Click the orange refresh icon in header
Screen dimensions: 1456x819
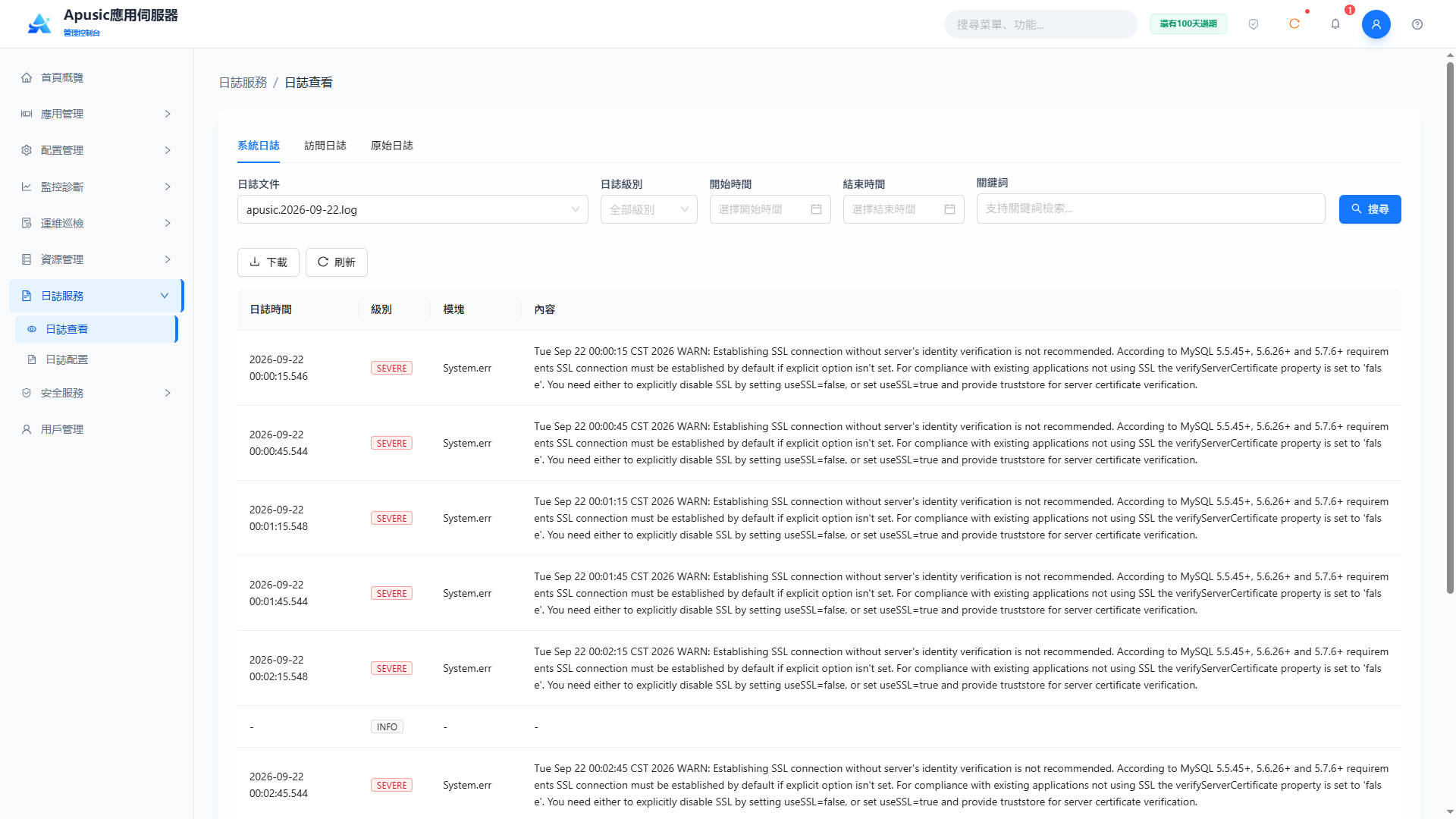1294,24
